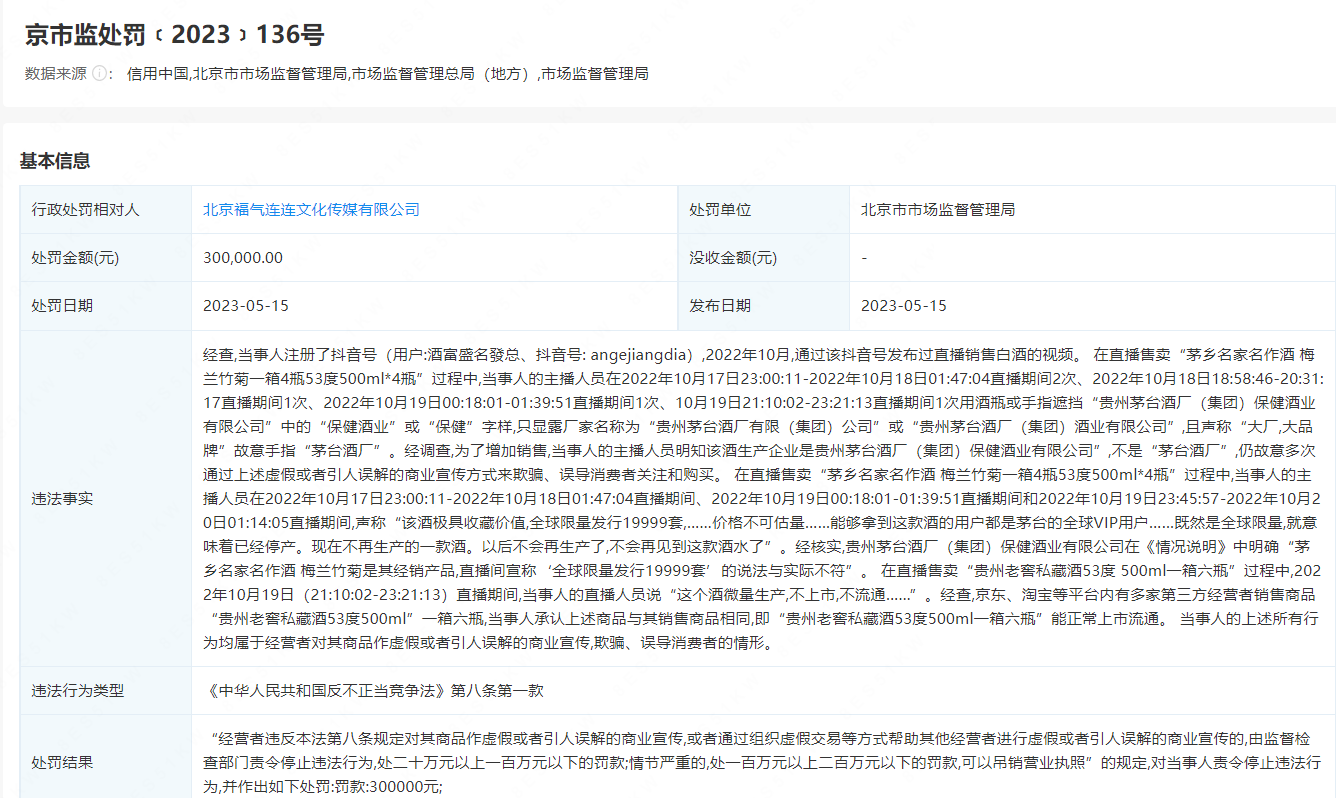This screenshot has width=1336, height=798.
Task: Click the date value next to 发布日期
Action: [x=903, y=306]
